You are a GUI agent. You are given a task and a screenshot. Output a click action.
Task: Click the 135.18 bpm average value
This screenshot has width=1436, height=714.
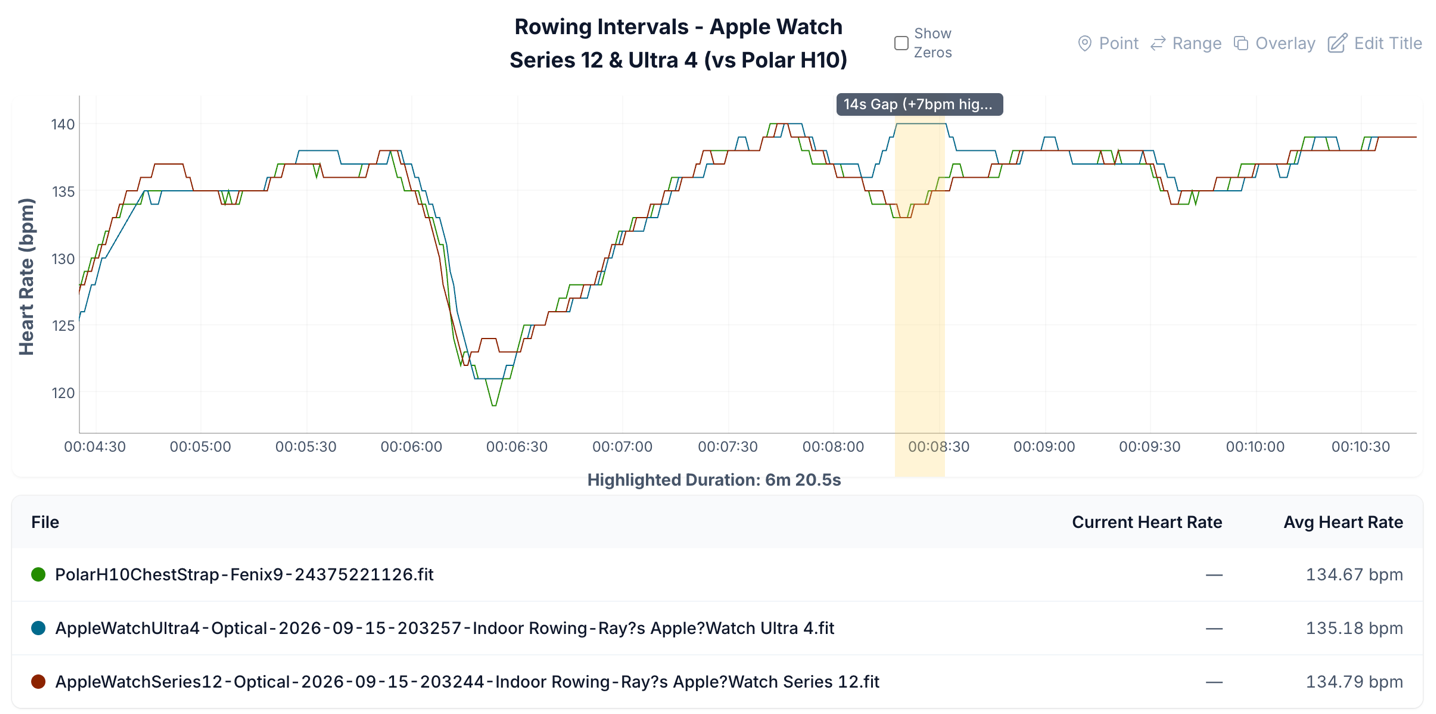tap(1354, 628)
